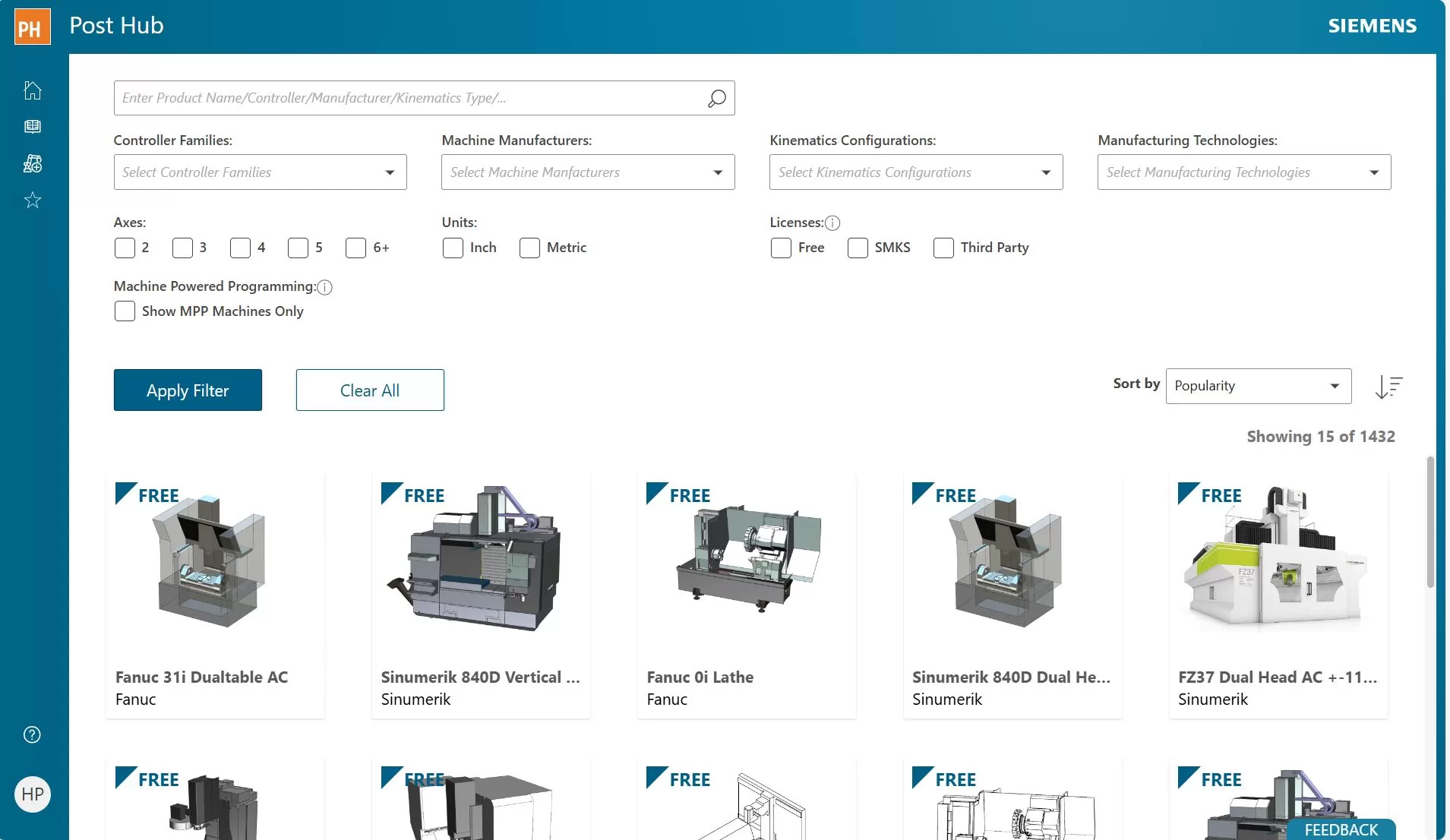Enable the Inch units checkbox
Image resolution: width=1450 pixels, height=840 pixels.
453,248
